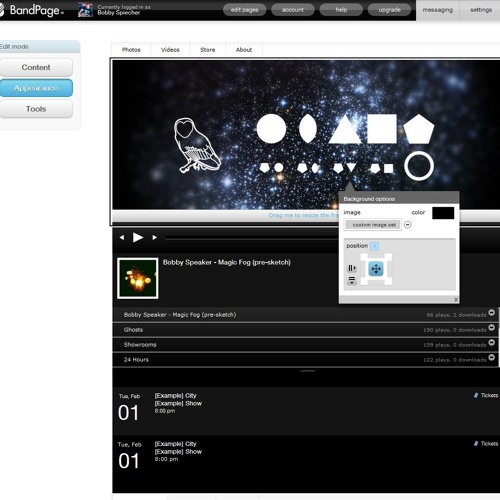Remove the 24 Hours track via minus icon
Image resolution: width=500 pixels, height=500 pixels.
coord(491,357)
